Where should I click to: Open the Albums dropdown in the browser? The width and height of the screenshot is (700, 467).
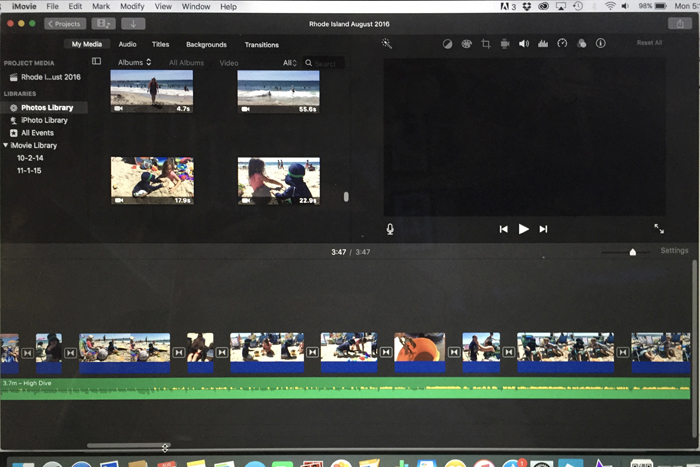pos(134,63)
